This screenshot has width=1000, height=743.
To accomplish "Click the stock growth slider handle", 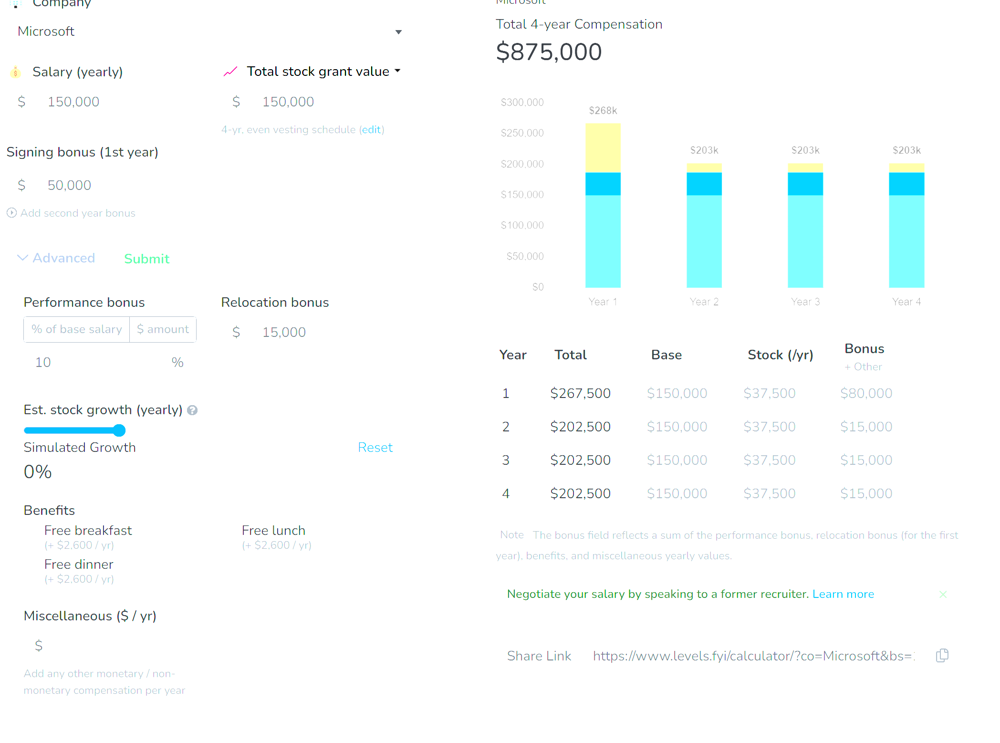I will pyautogui.click(x=119, y=430).
